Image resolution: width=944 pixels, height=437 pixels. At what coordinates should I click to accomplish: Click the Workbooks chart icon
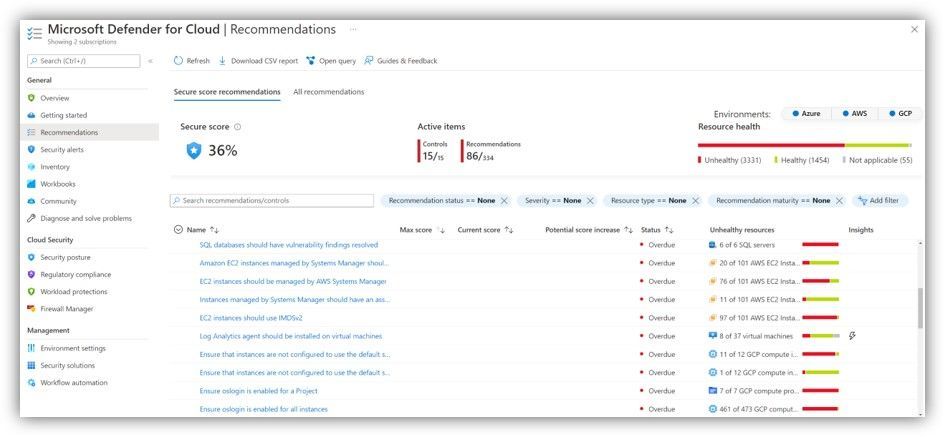click(31, 184)
